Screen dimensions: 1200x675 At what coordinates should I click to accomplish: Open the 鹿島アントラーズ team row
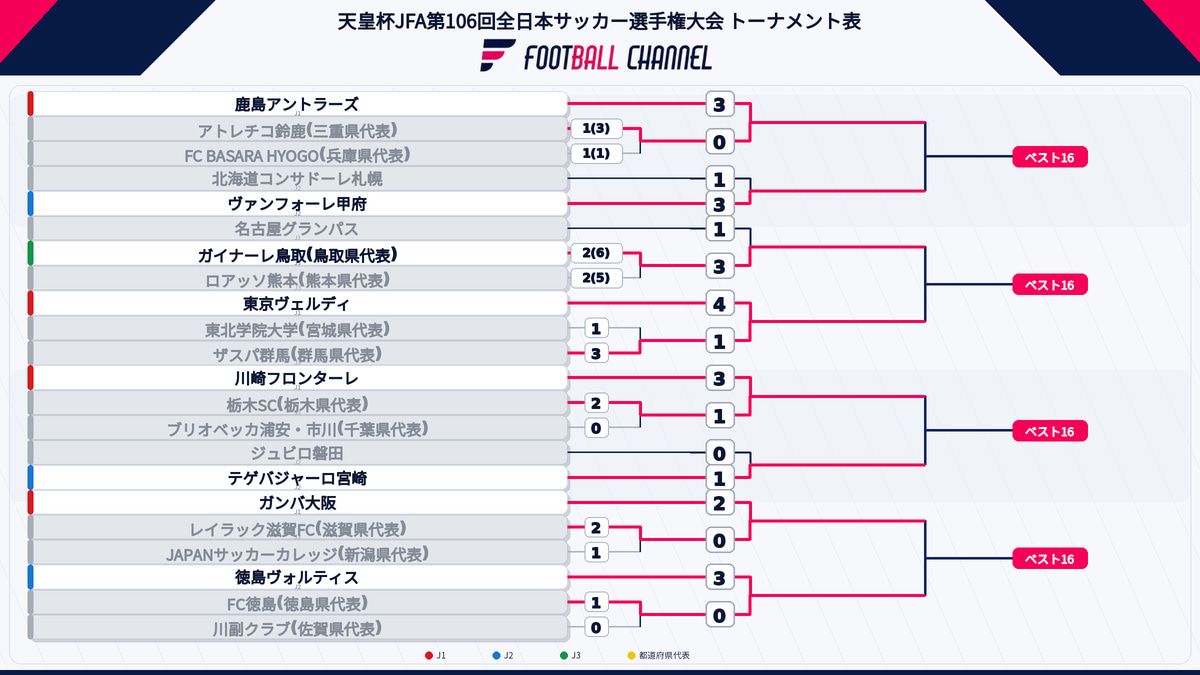point(297,104)
